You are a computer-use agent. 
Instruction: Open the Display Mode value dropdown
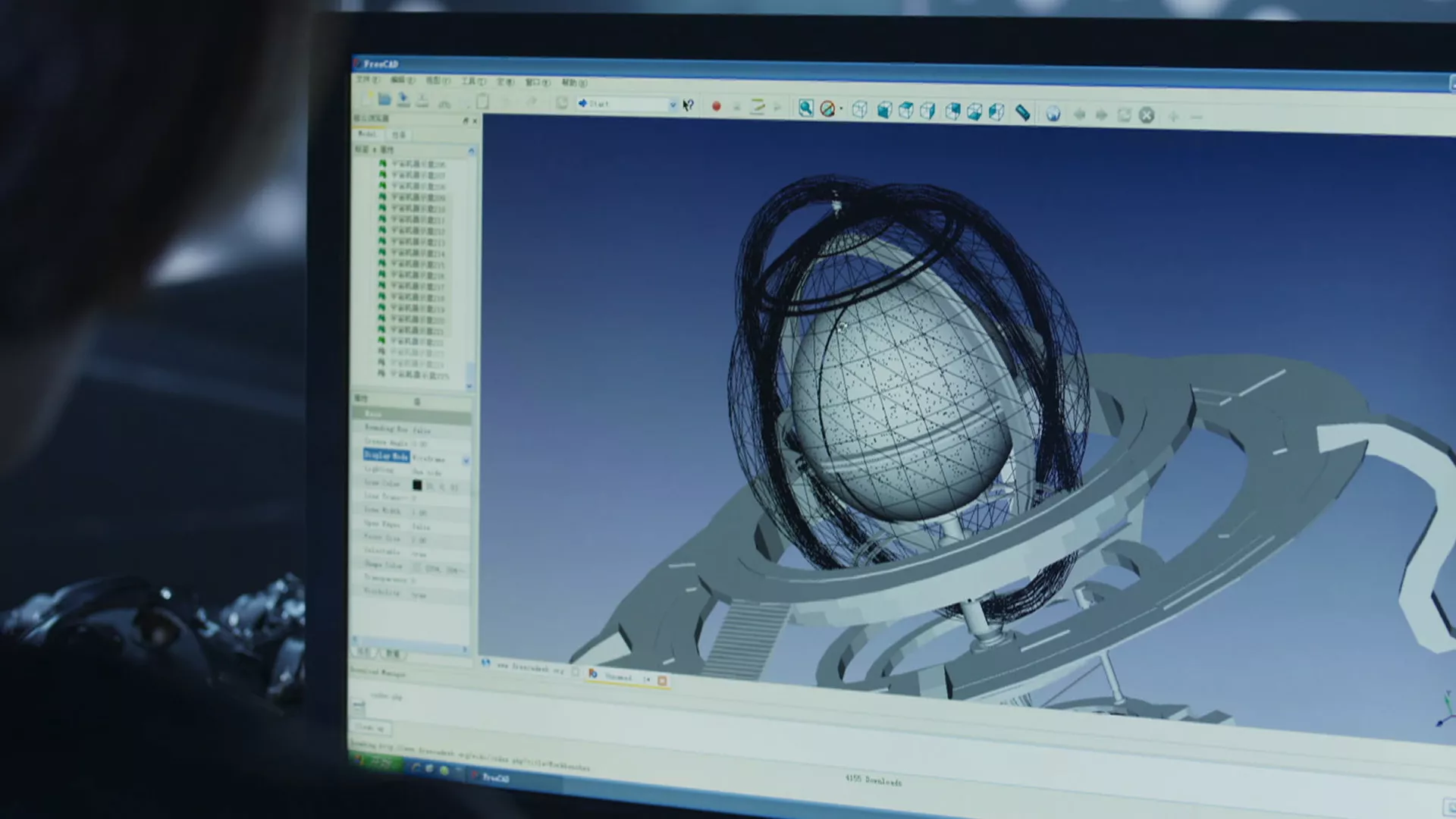[x=466, y=460]
